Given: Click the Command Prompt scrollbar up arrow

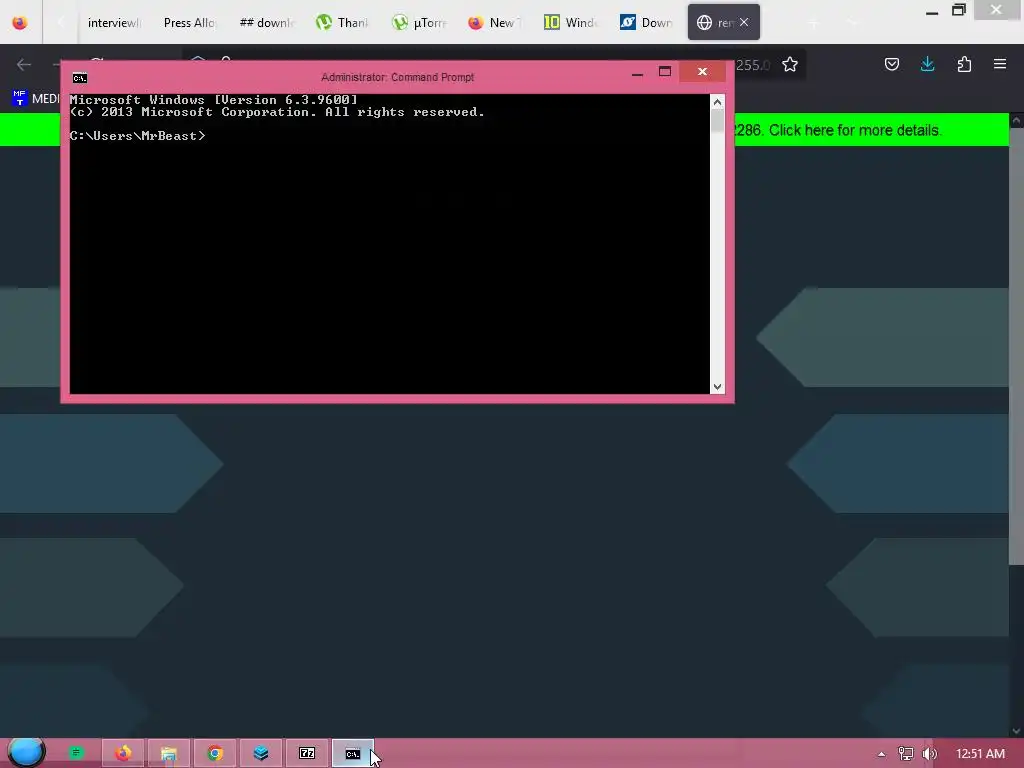Looking at the screenshot, I should click(x=717, y=102).
